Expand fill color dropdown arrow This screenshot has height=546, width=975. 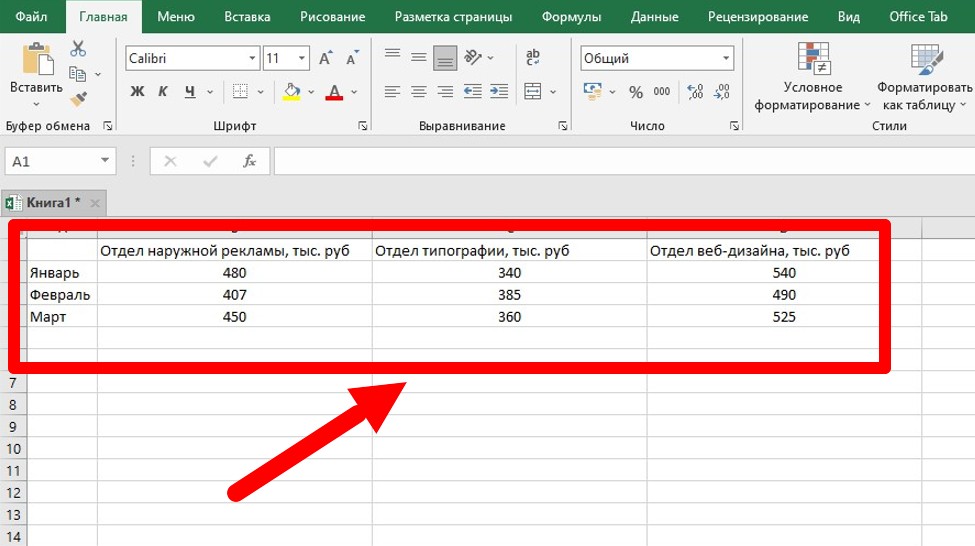[x=311, y=92]
